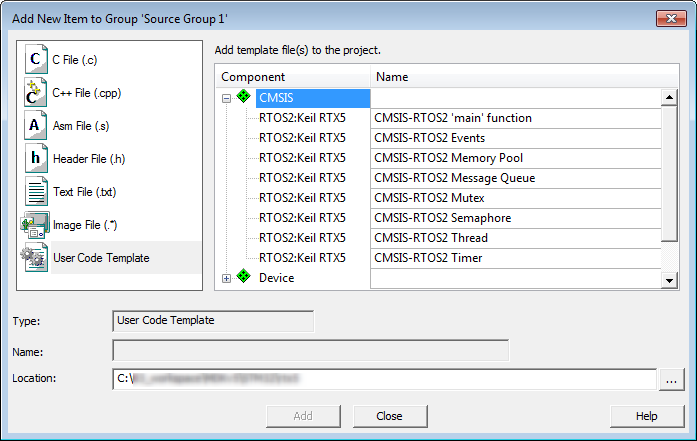This screenshot has width=697, height=441.
Task: Open Help for this dialog
Action: (646, 416)
